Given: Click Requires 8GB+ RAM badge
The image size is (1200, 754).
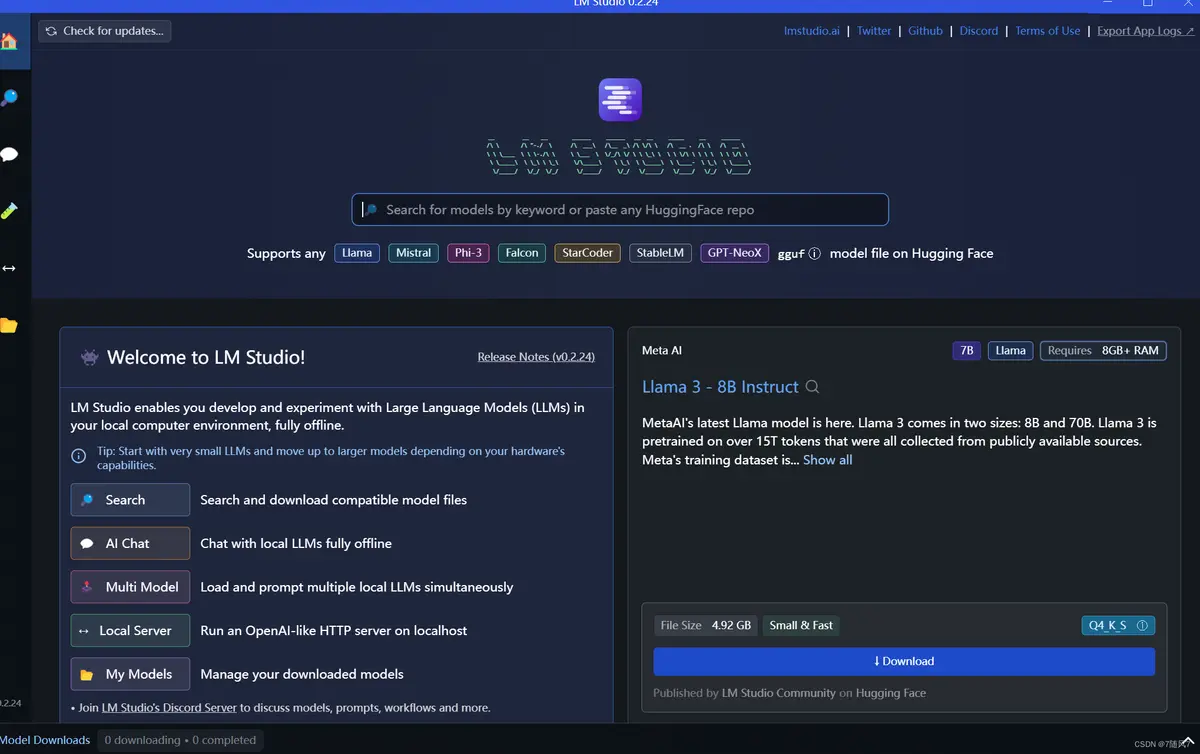Looking at the screenshot, I should [1104, 351].
